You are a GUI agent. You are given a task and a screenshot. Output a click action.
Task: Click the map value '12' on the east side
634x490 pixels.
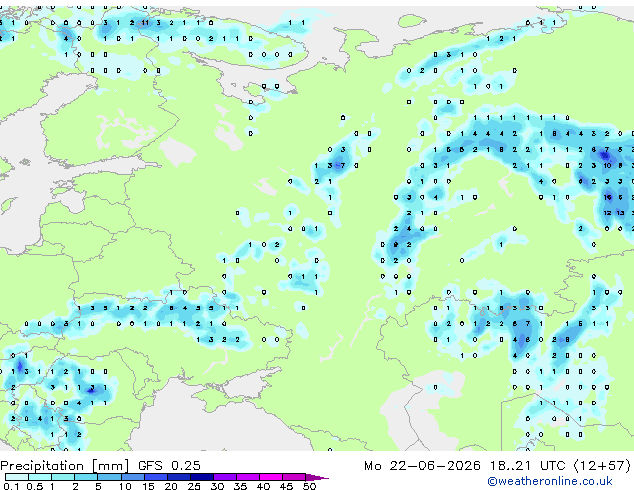tap(607, 213)
